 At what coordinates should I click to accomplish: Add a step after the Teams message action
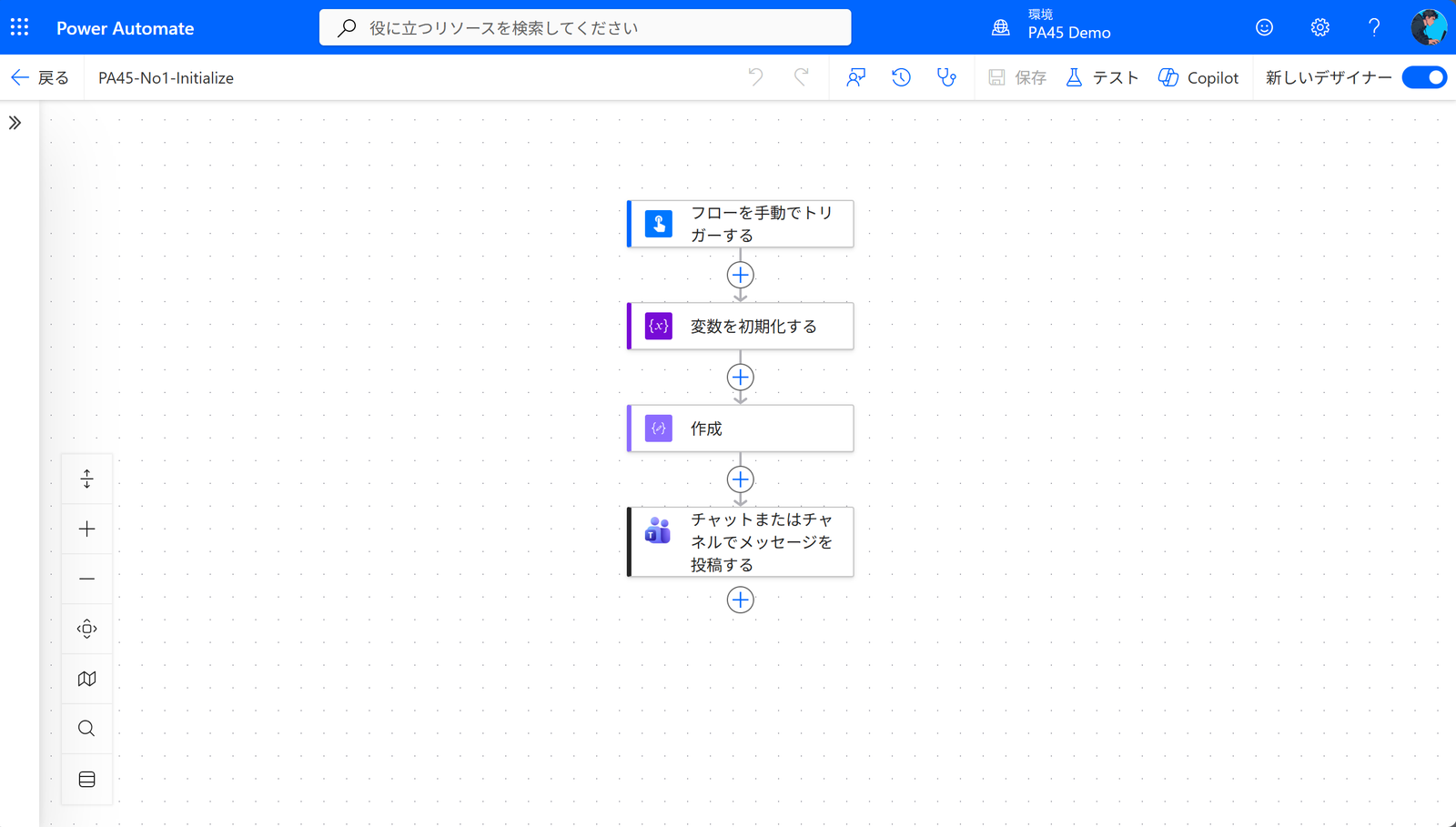tap(741, 600)
